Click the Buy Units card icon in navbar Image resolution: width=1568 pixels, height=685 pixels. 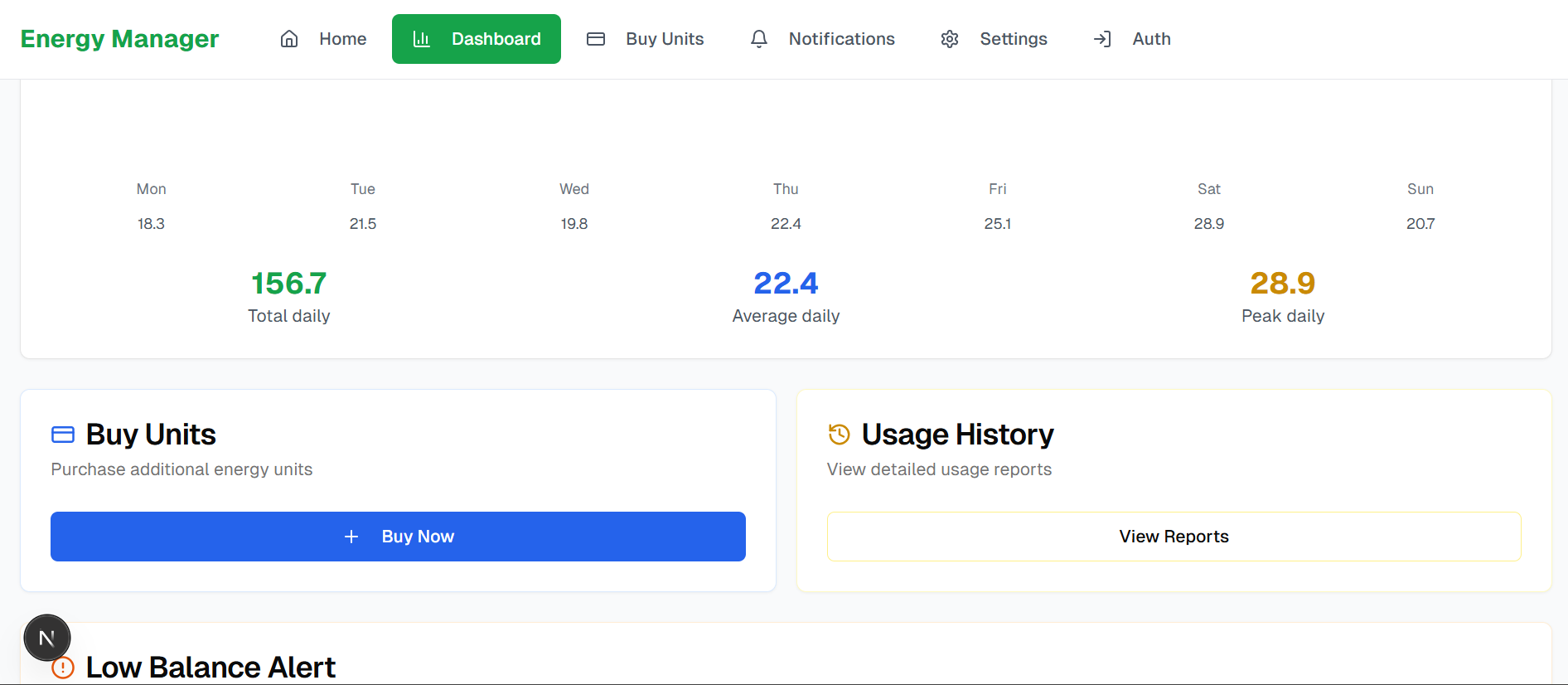596,39
